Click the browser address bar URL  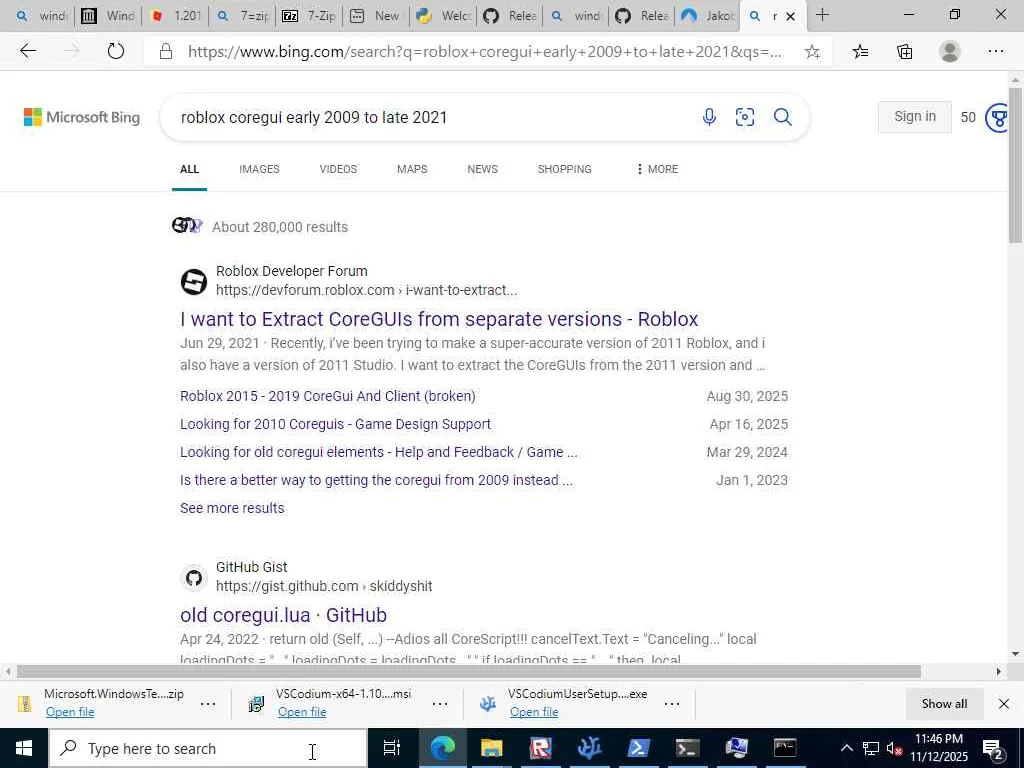(x=485, y=52)
